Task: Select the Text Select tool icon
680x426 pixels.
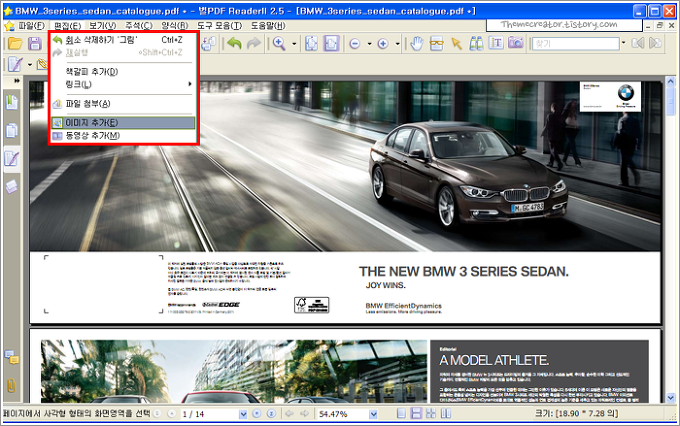Action: pyautogui.click(x=496, y=43)
